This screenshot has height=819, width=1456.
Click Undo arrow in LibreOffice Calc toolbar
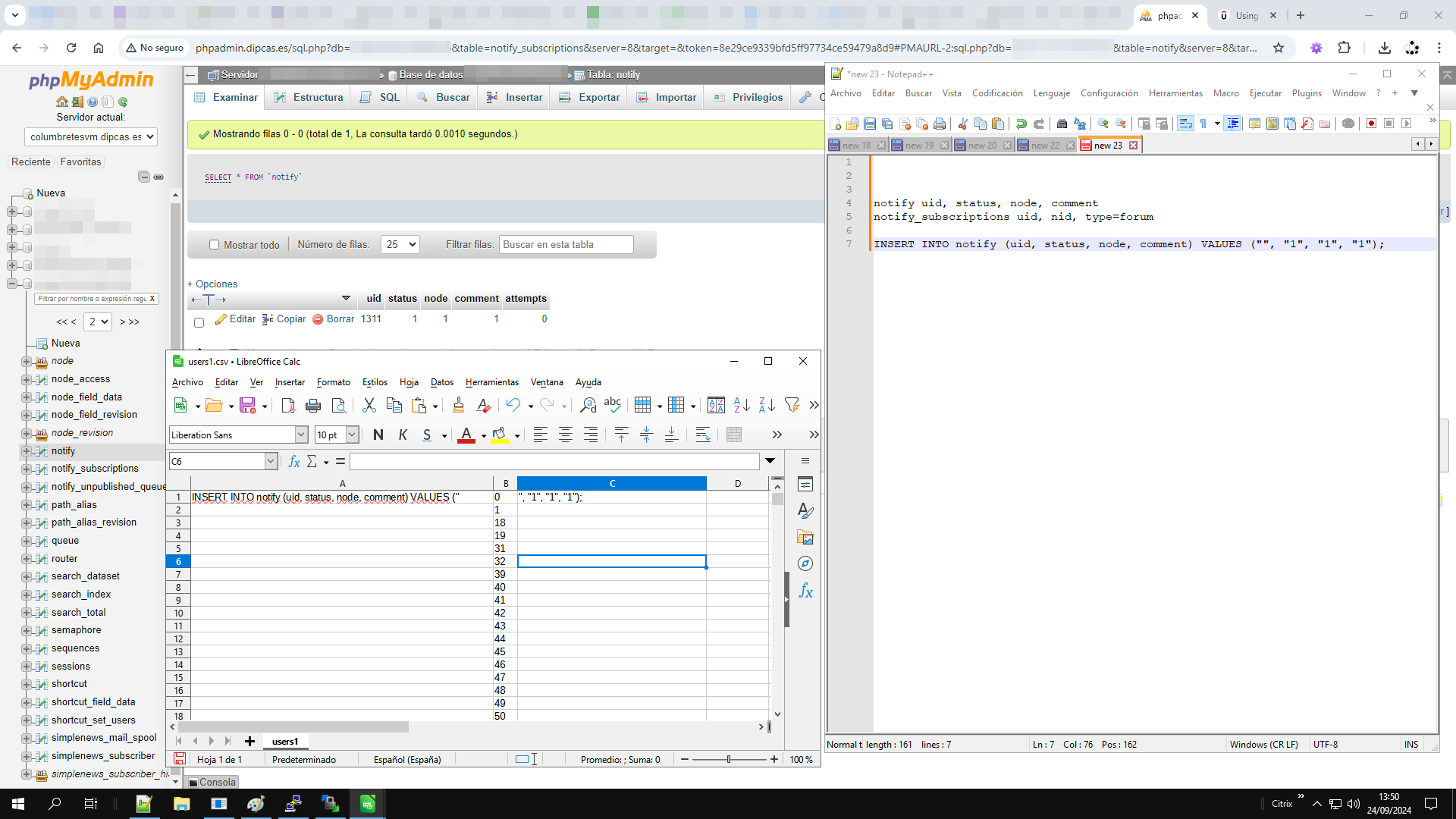pos(513,406)
